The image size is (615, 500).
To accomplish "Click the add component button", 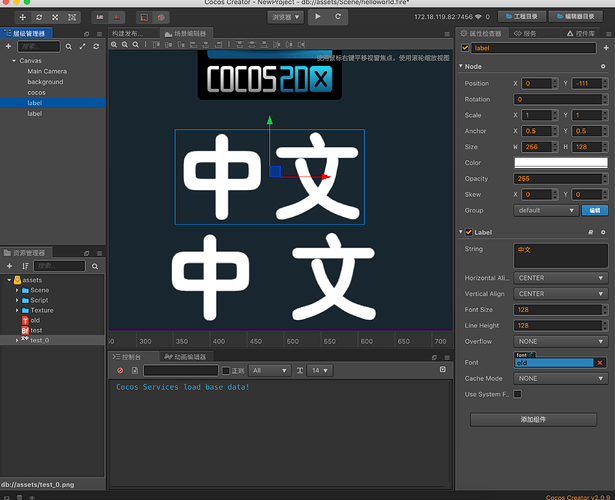I will pyautogui.click(x=533, y=420).
